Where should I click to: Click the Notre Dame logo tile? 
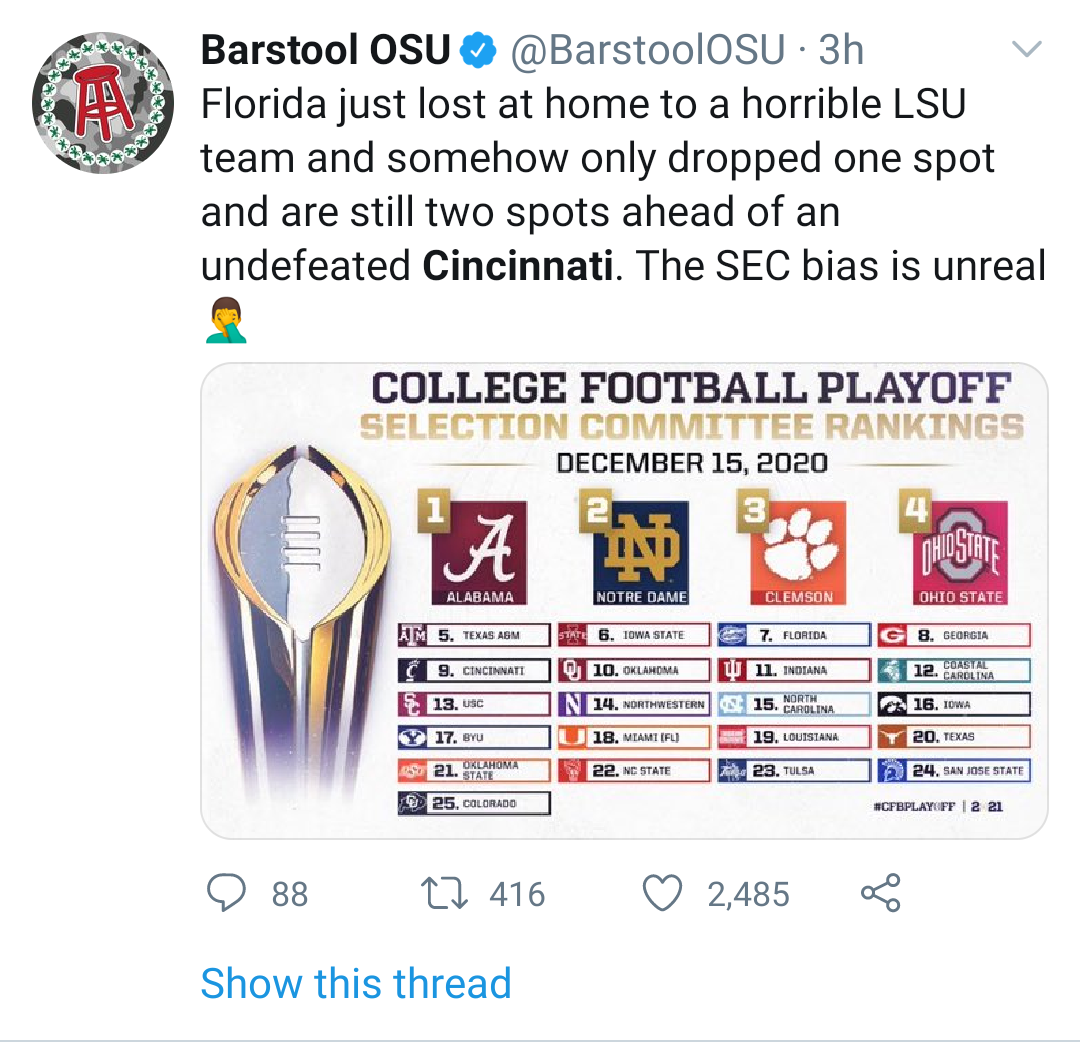click(x=641, y=552)
